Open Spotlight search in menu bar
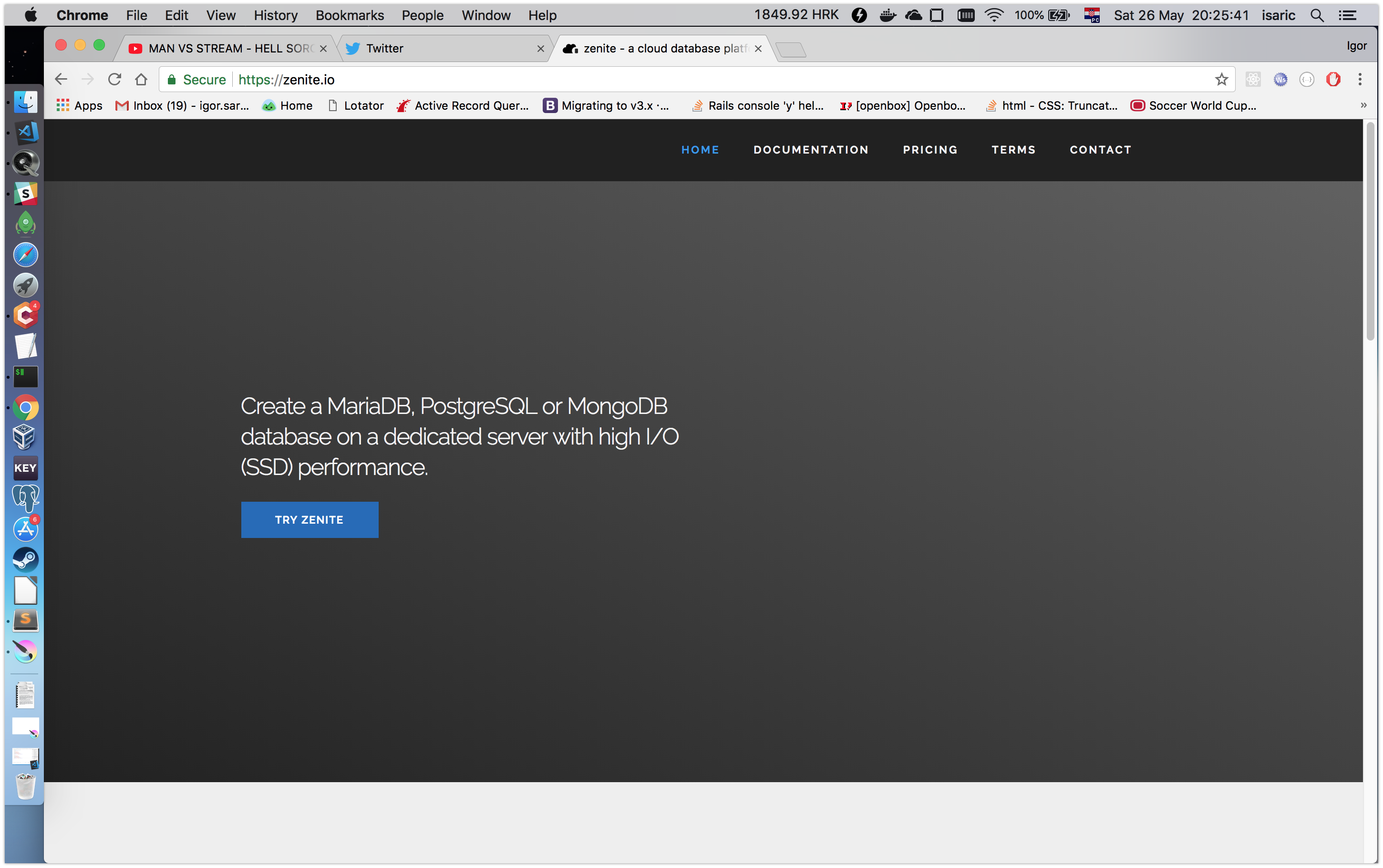Image resolution: width=1383 pixels, height=868 pixels. pos(1317,15)
